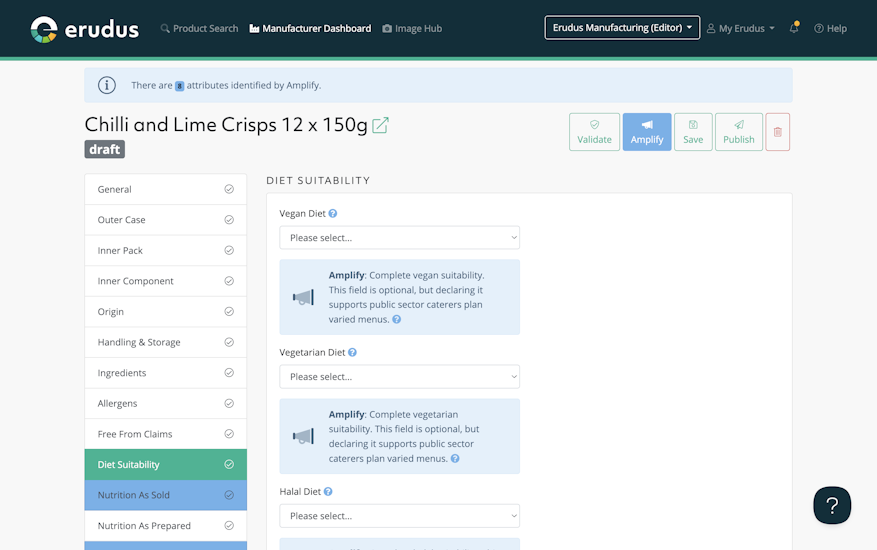Viewport: 877px width, 550px height.
Task: Open product external link icon
Action: pos(380,125)
